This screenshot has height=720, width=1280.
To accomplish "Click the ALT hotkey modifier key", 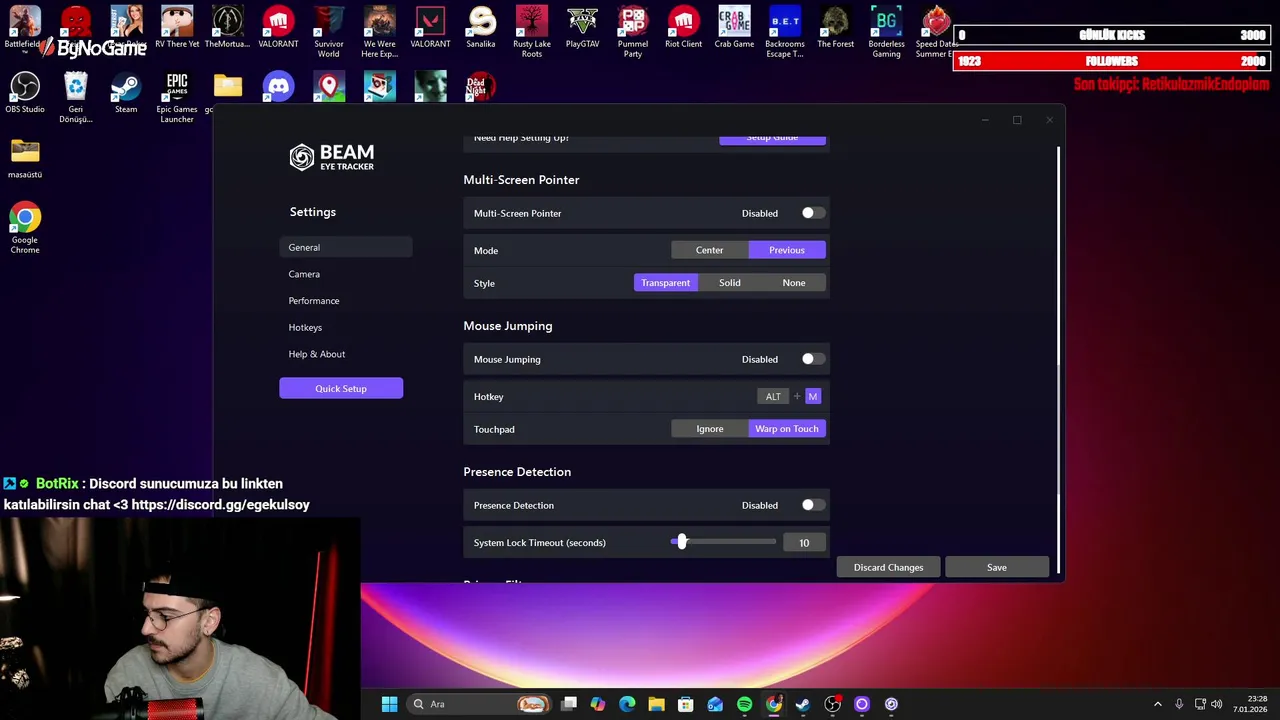I will [773, 396].
